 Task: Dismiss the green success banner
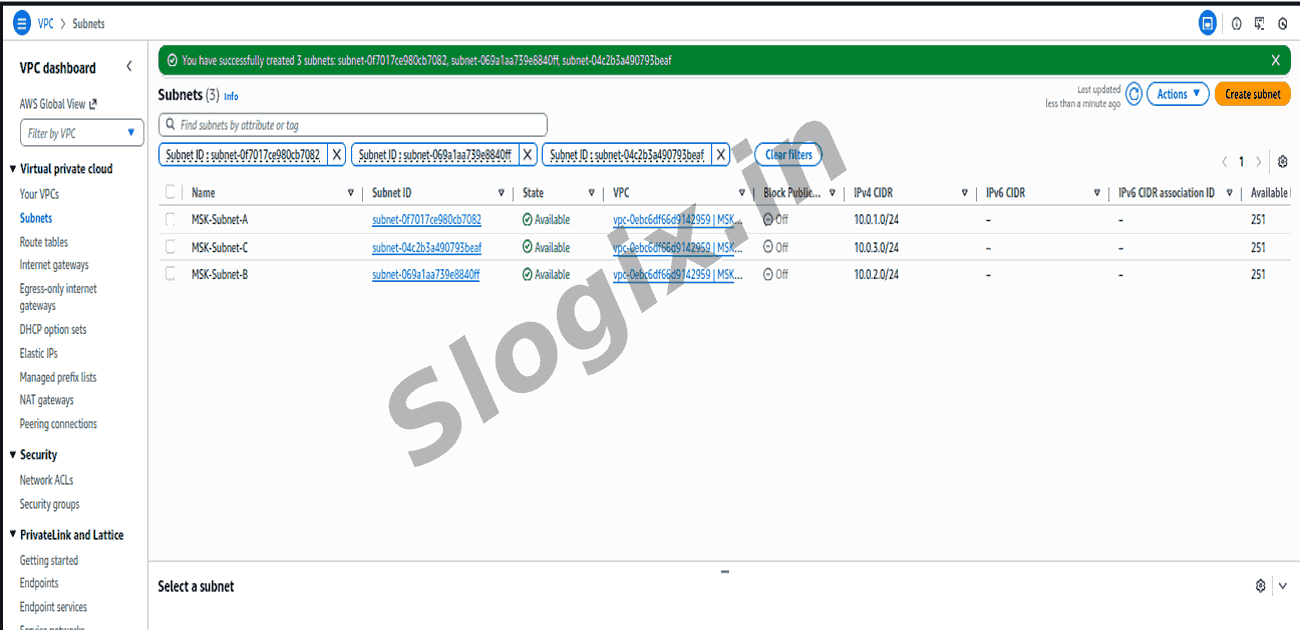click(x=1275, y=60)
